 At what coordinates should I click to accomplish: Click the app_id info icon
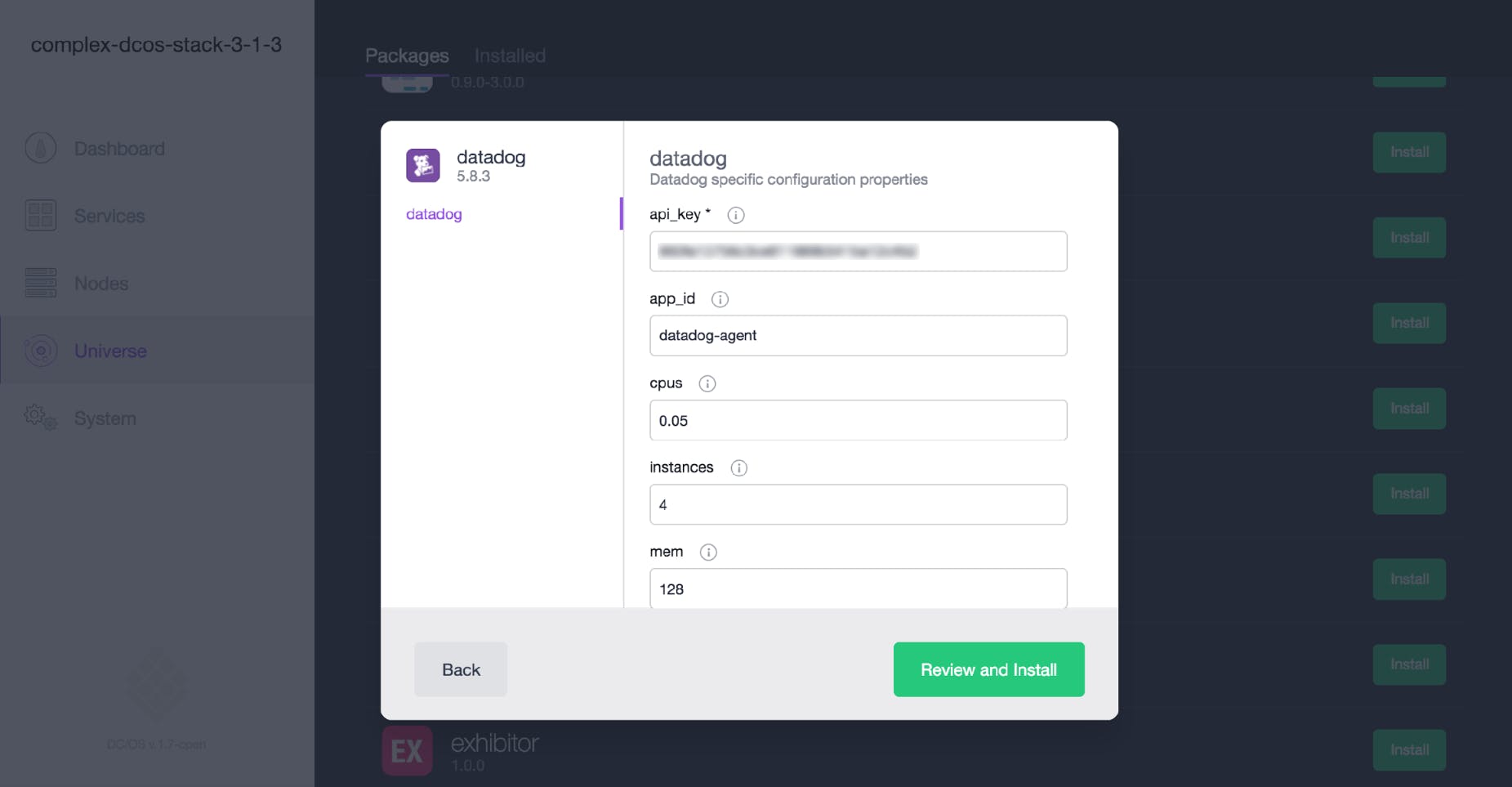tap(720, 299)
